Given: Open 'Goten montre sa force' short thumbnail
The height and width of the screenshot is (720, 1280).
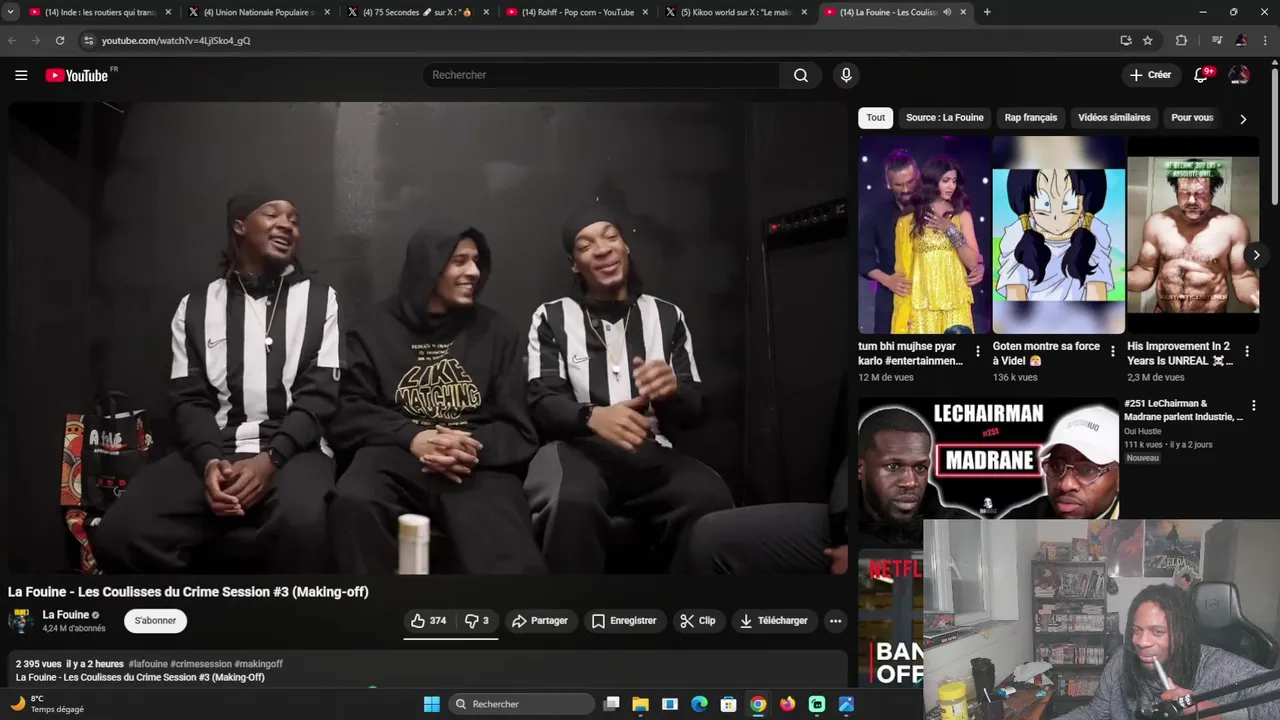Looking at the screenshot, I should pyautogui.click(x=1058, y=235).
